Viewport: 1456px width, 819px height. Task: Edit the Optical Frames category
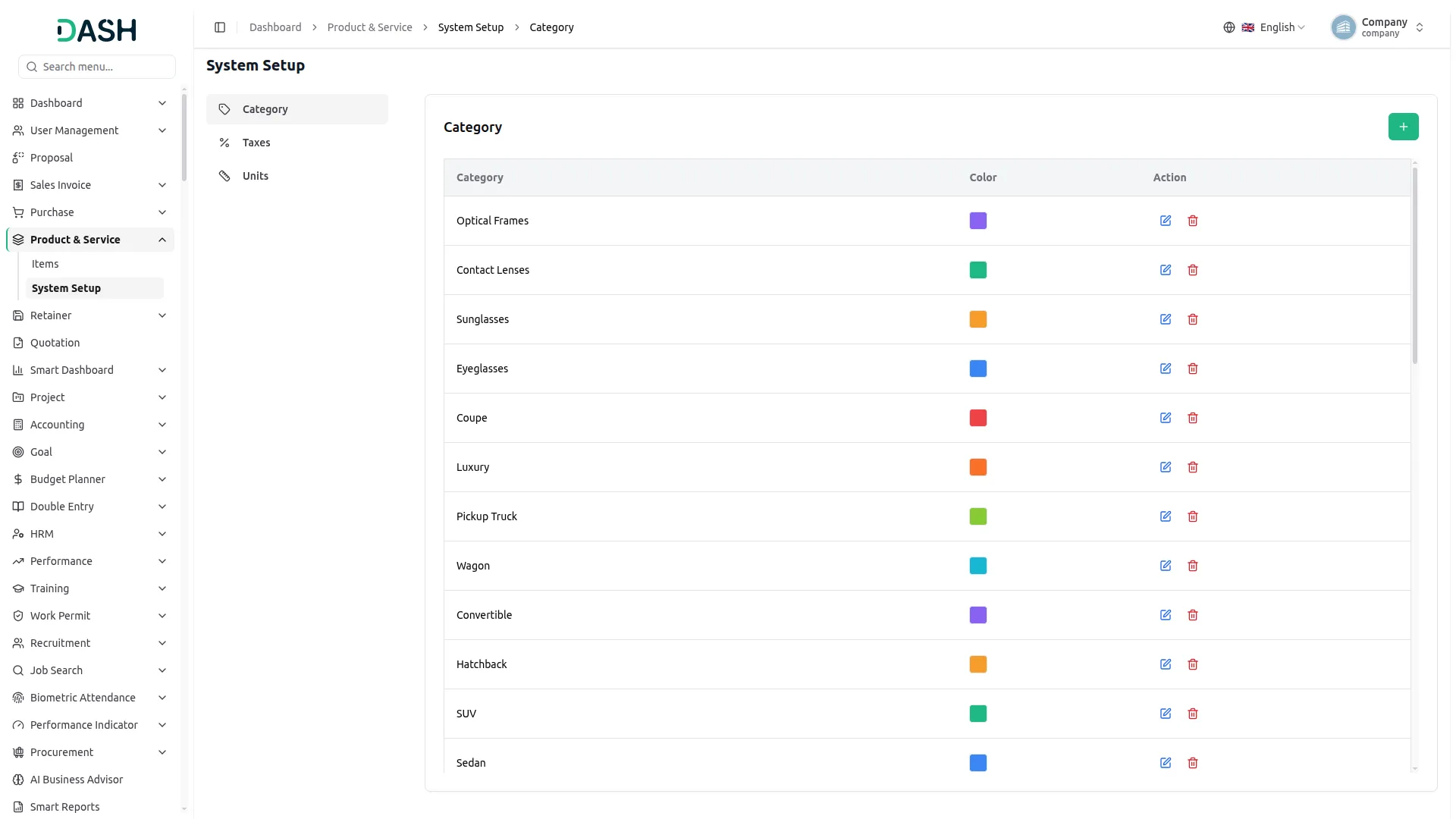[1166, 221]
